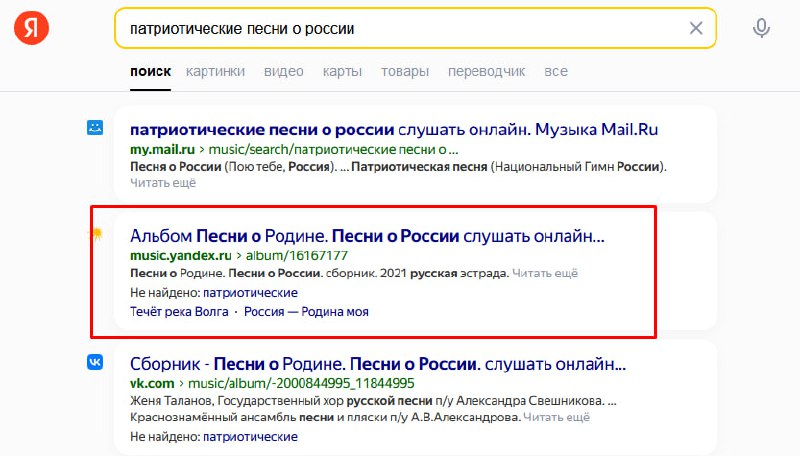Expand Читать ещё in VK snippet
The width and height of the screenshot is (800, 456).
tap(557, 417)
